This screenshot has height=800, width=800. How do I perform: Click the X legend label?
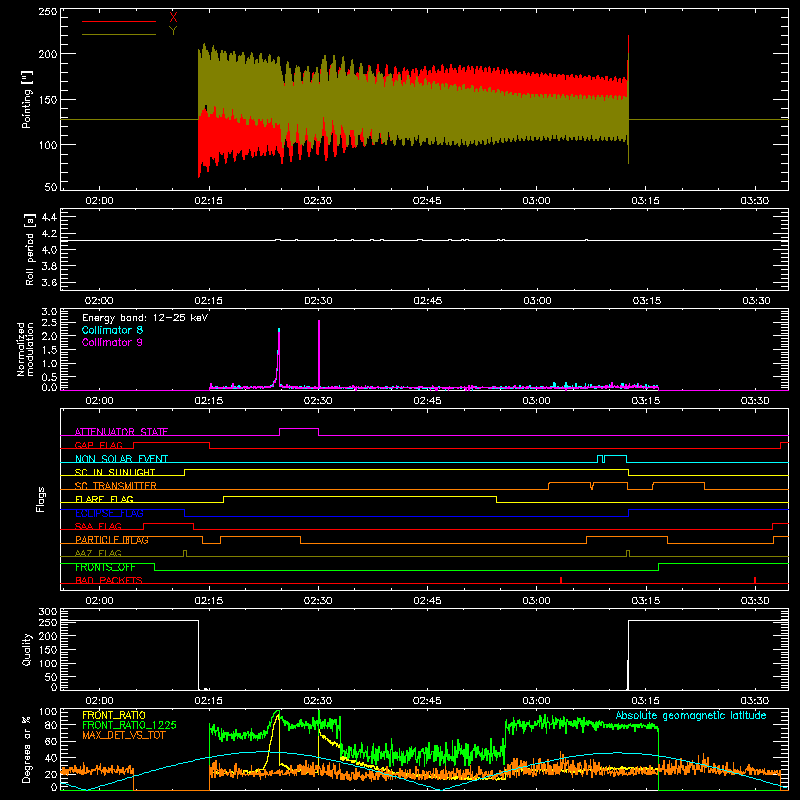click(173, 18)
